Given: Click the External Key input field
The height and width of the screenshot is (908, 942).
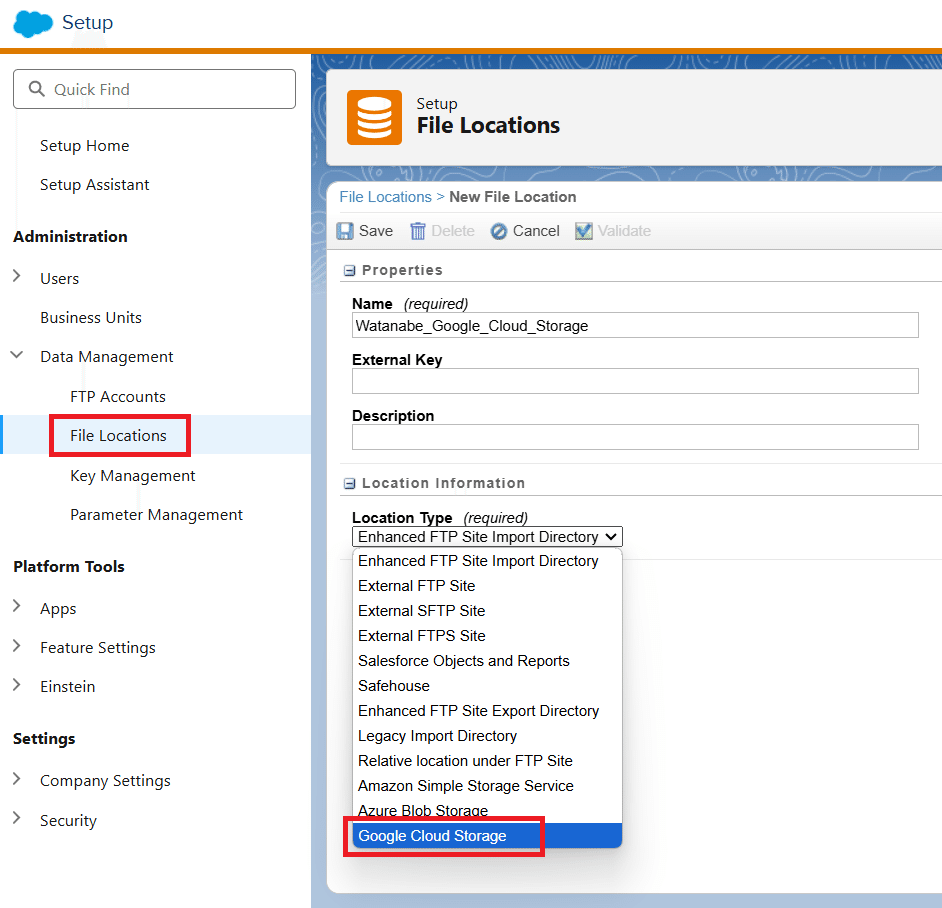Looking at the screenshot, I should (x=635, y=381).
